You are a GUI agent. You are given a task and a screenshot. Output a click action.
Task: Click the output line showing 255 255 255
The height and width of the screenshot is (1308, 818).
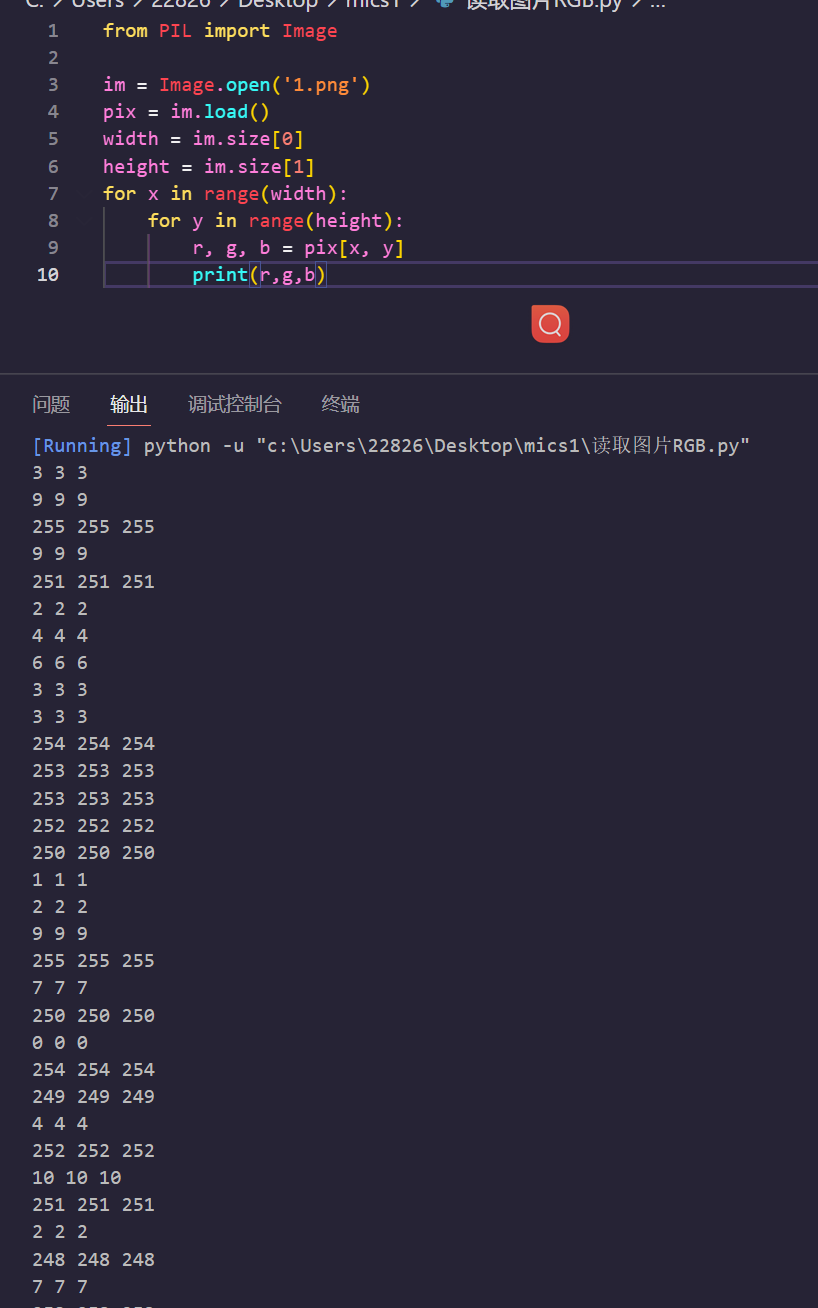[x=93, y=526]
